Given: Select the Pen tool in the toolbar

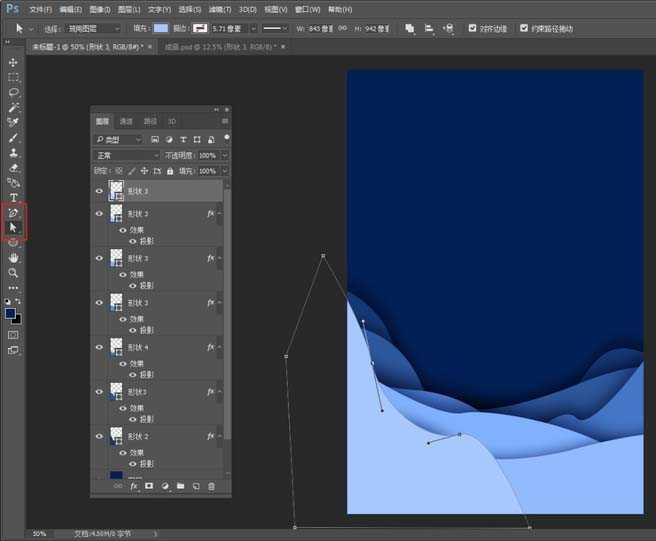Looking at the screenshot, I should 13,212.
